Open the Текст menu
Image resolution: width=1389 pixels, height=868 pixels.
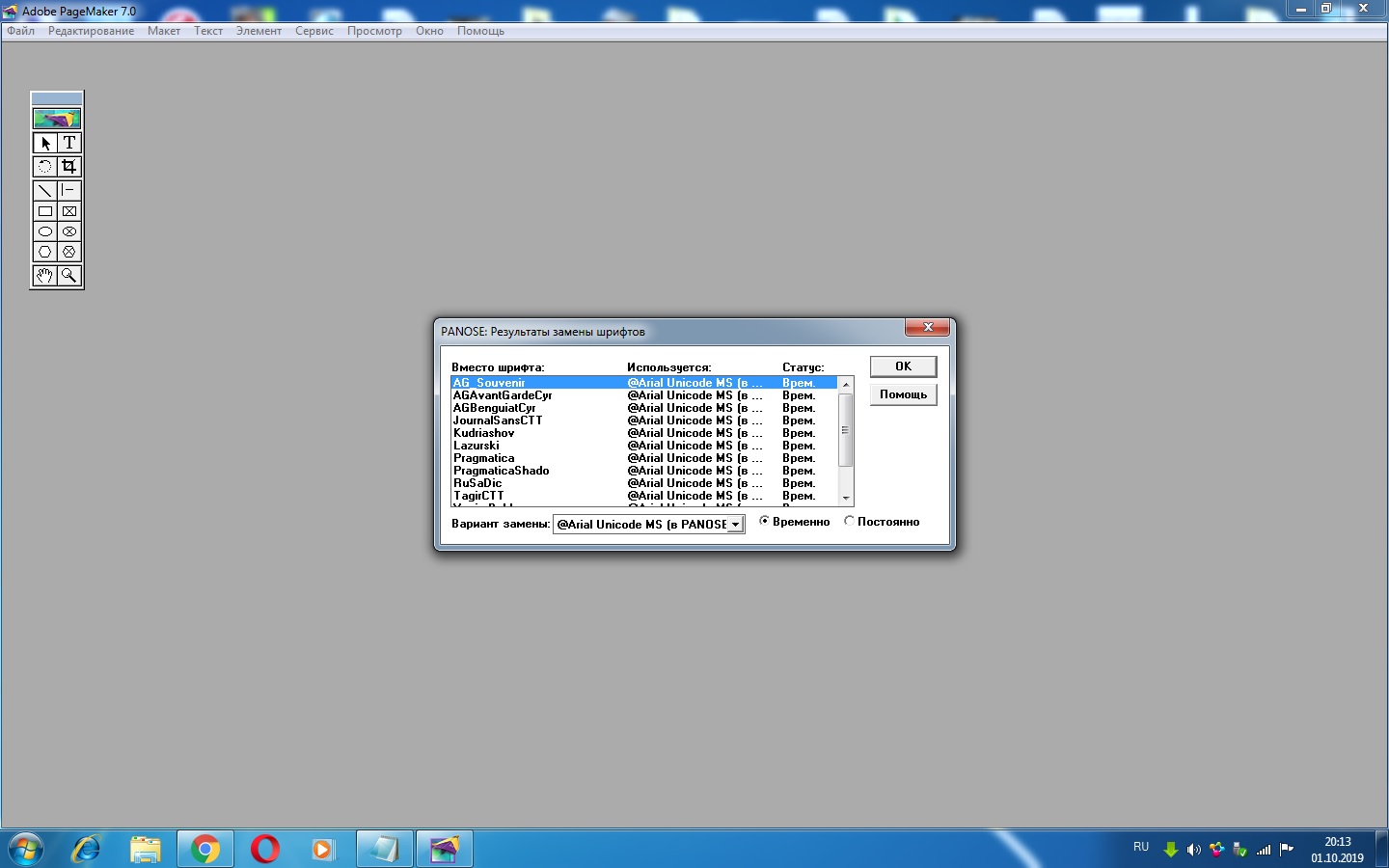(x=208, y=31)
